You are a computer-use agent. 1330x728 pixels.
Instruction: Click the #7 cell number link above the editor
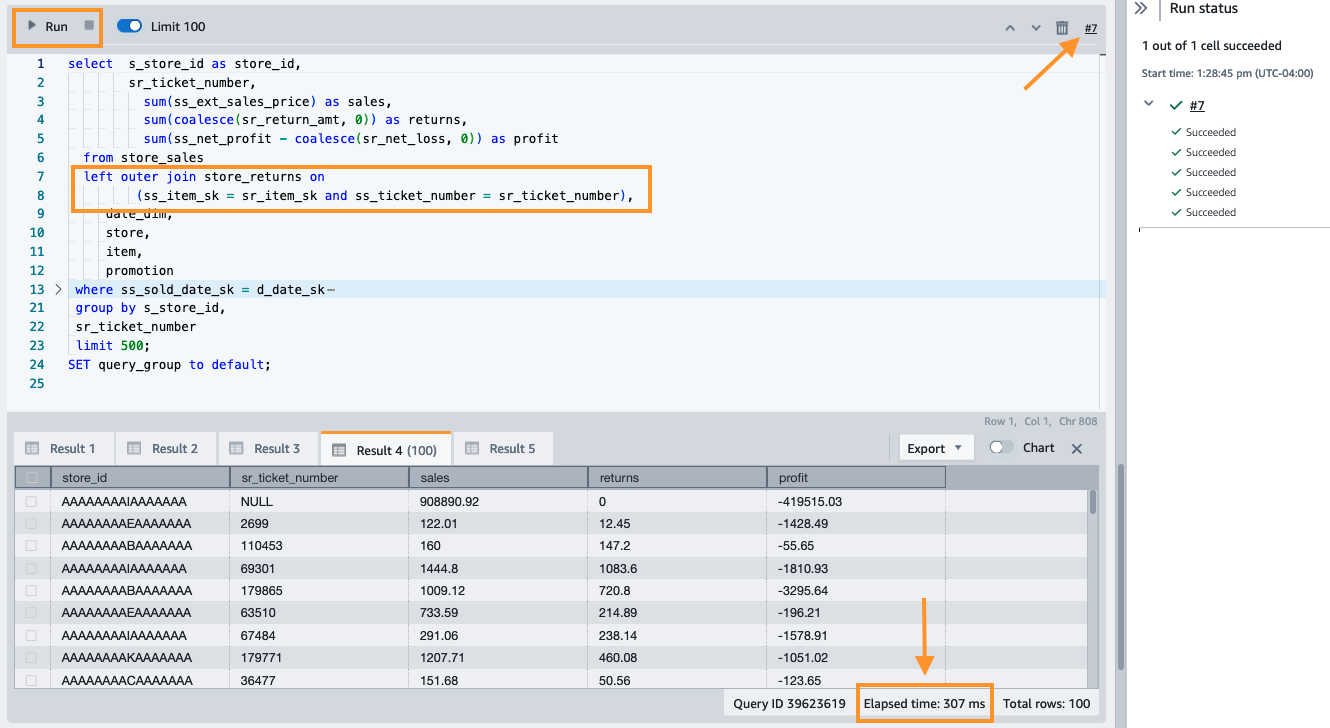[x=1090, y=28]
